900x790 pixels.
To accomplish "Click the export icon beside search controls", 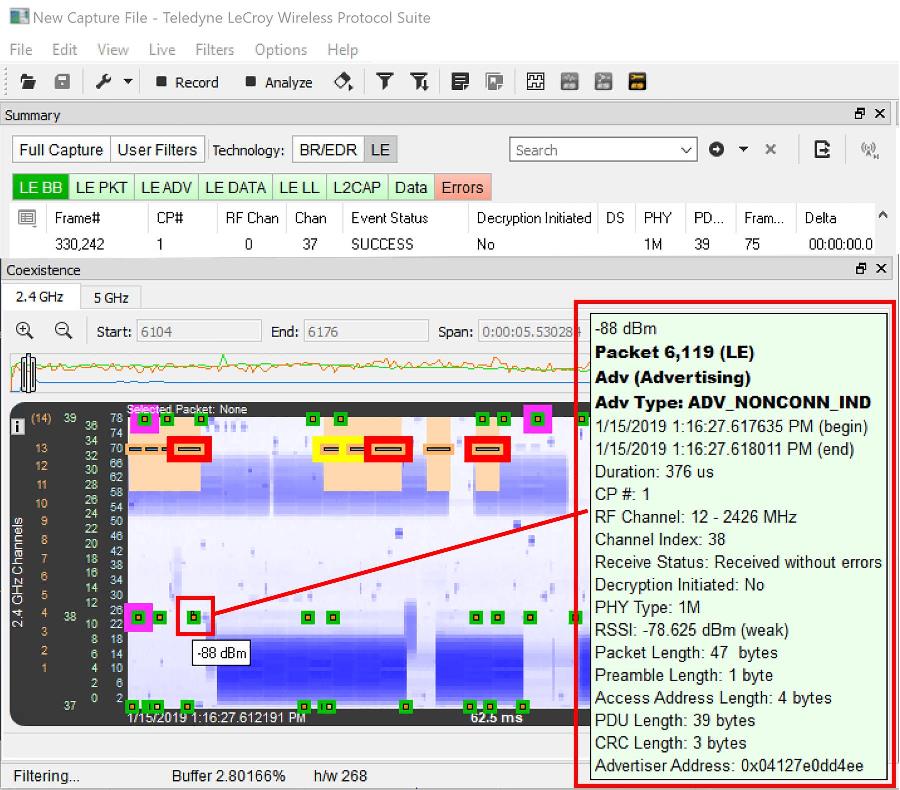I will pyautogui.click(x=822, y=150).
